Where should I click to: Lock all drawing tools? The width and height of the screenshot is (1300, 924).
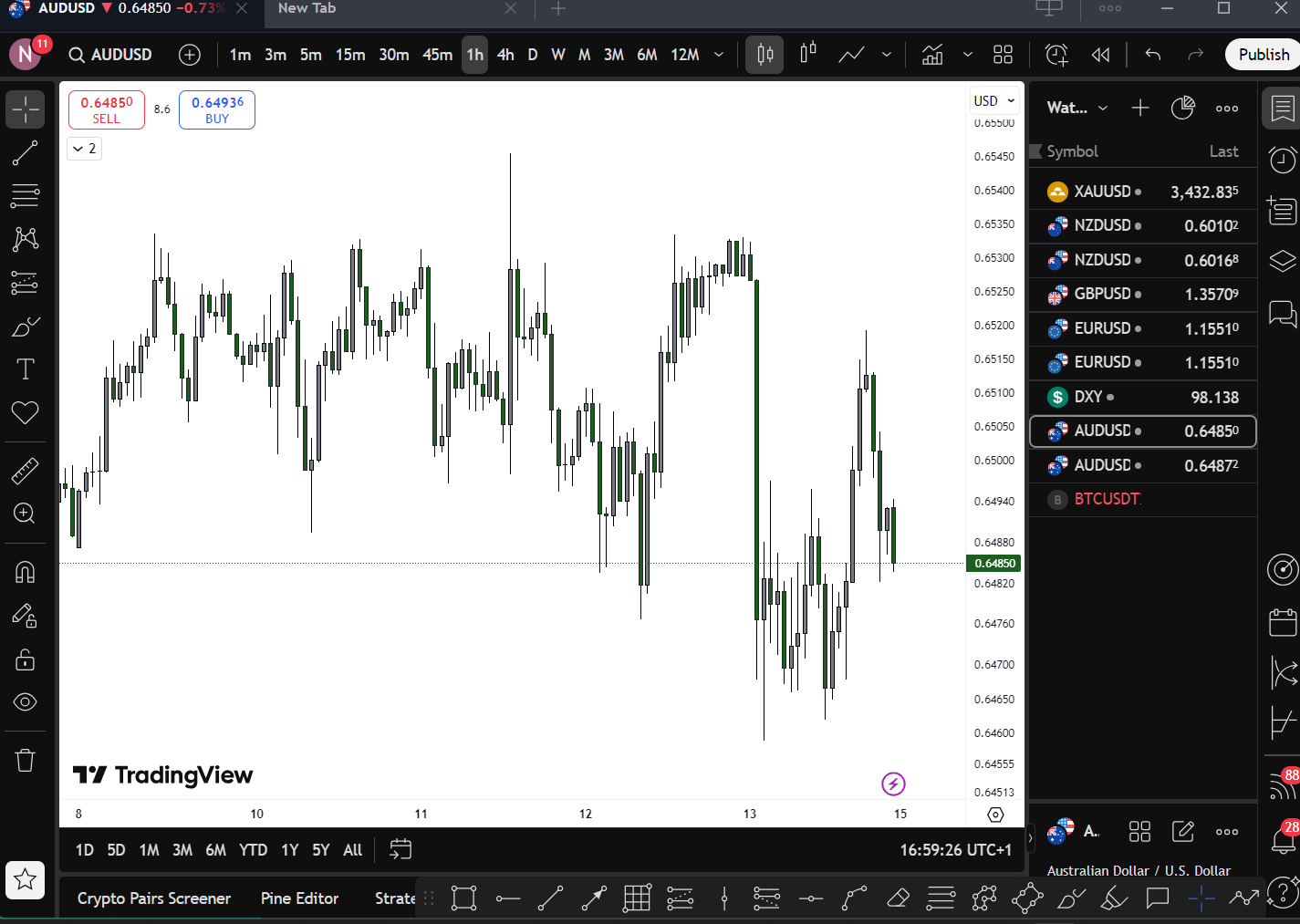click(x=26, y=659)
